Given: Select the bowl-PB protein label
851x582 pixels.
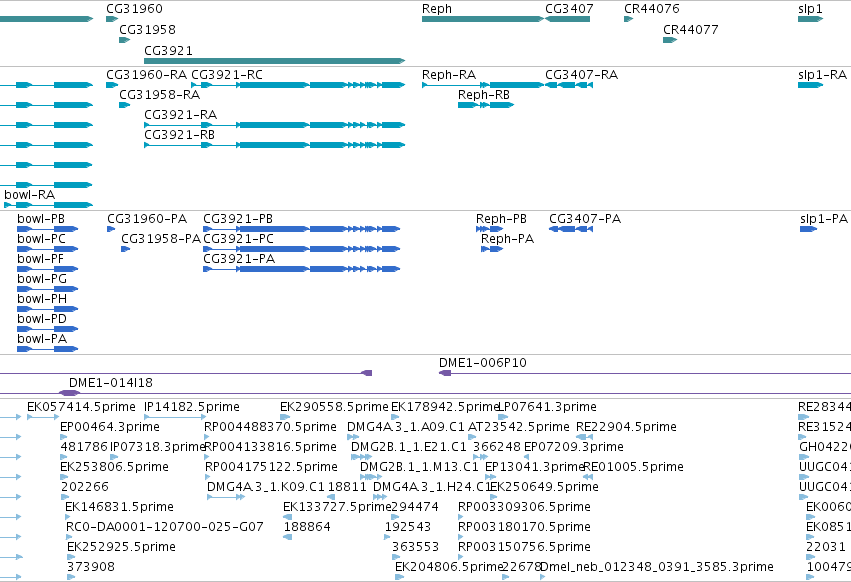Looking at the screenshot, I should [41, 219].
